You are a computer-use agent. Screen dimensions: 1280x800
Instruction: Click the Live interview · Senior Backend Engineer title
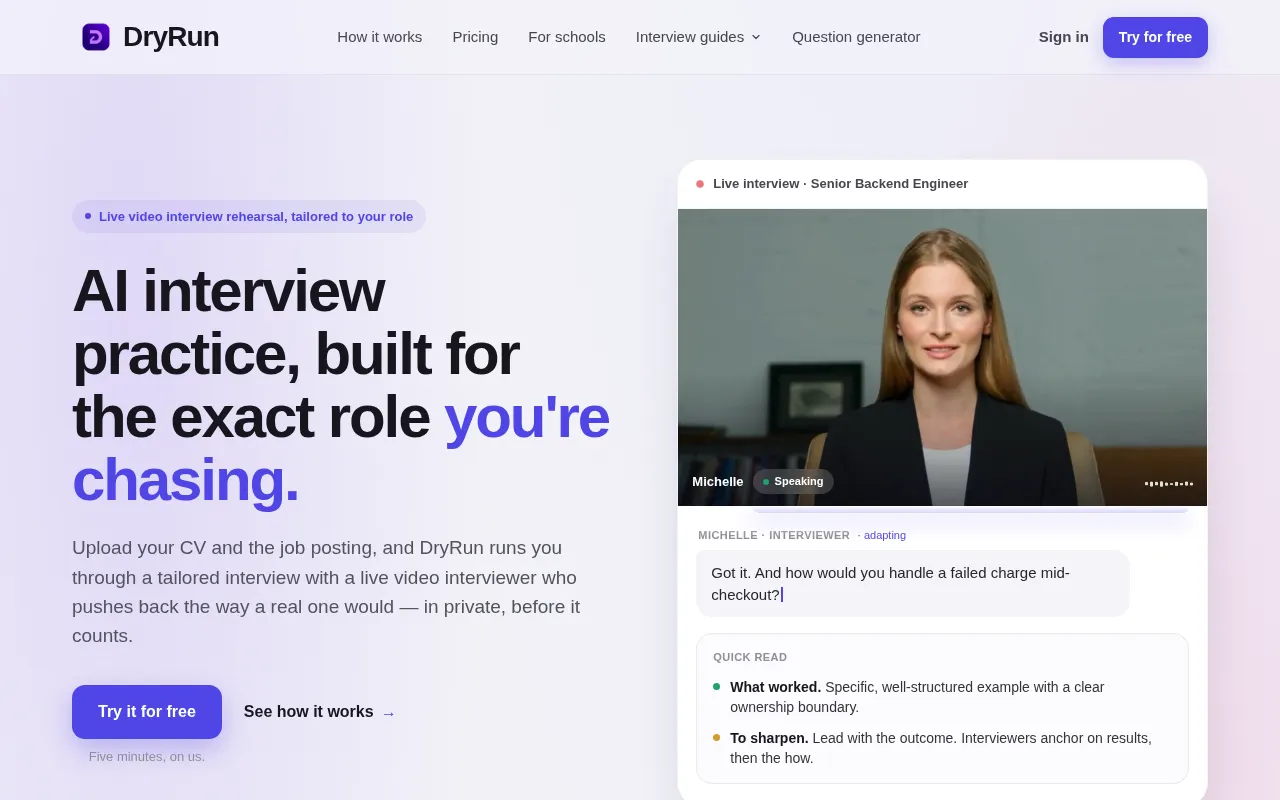(840, 184)
